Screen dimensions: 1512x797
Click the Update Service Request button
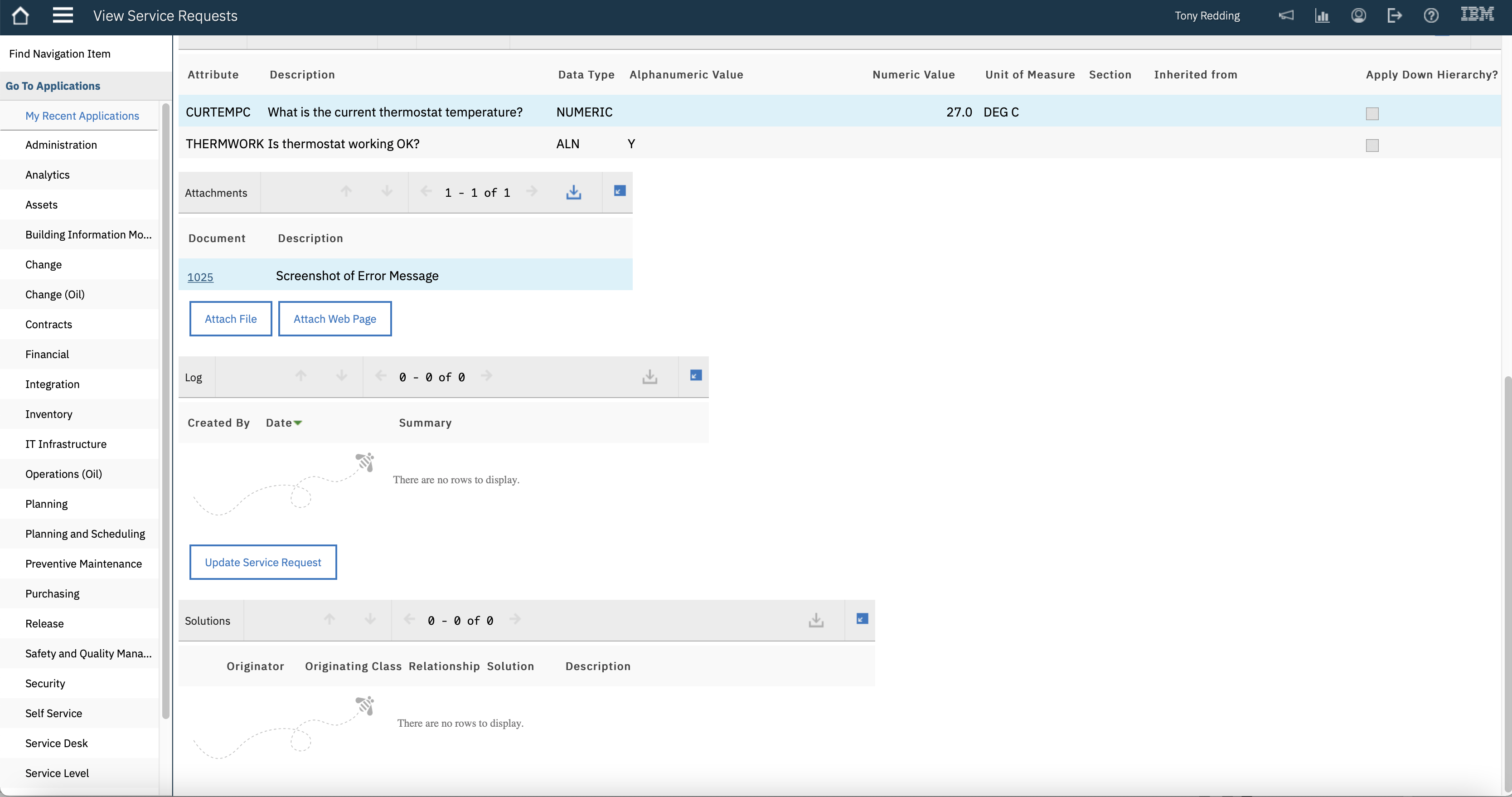(x=262, y=562)
